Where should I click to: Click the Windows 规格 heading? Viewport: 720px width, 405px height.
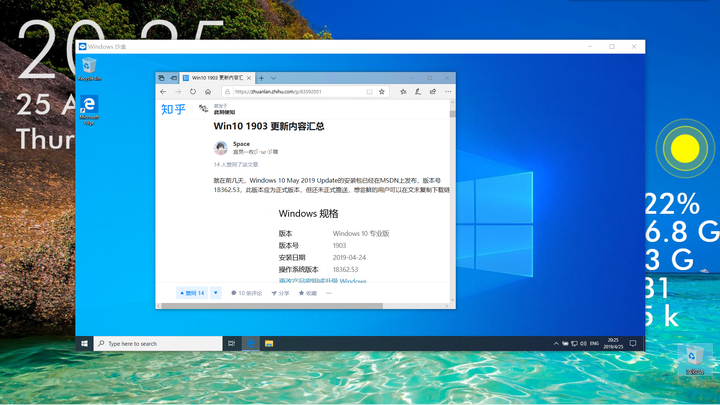[308, 214]
